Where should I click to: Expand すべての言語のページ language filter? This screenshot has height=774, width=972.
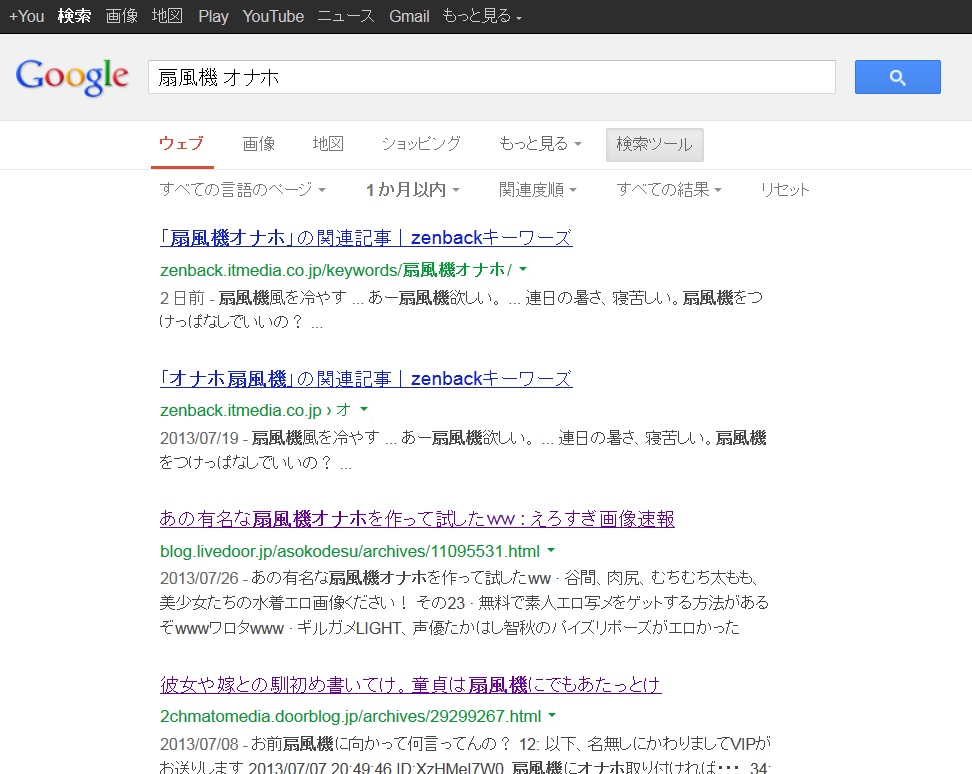pyautogui.click(x=243, y=189)
